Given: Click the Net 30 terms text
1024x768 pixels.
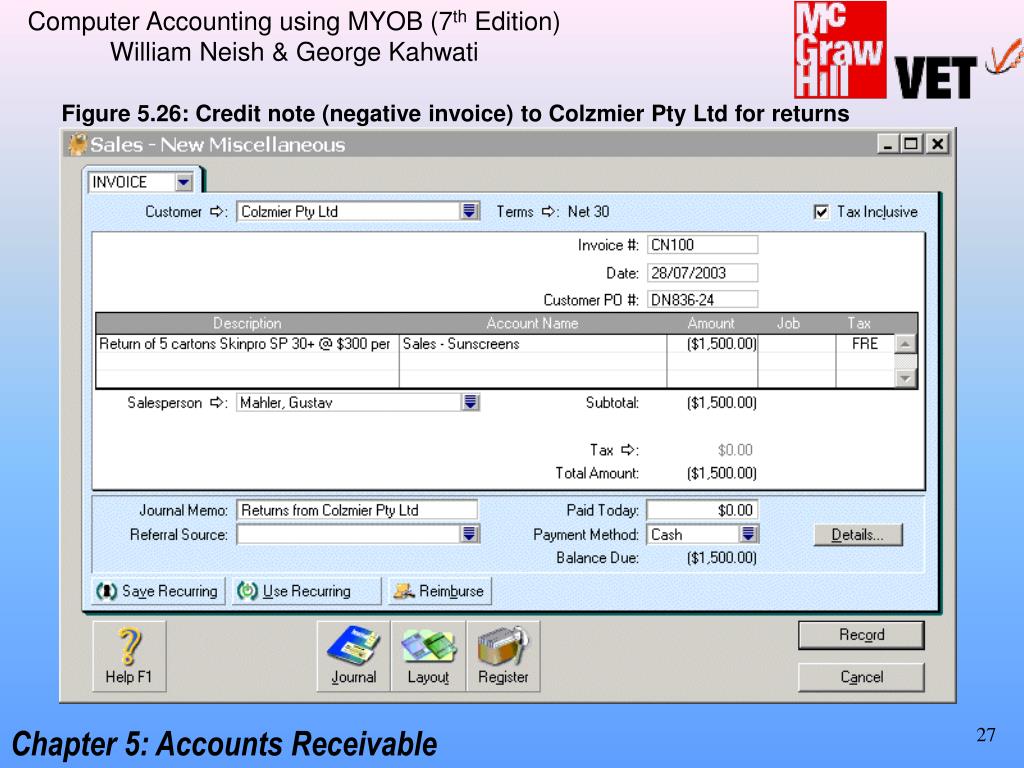Looking at the screenshot, I should pyautogui.click(x=588, y=212).
